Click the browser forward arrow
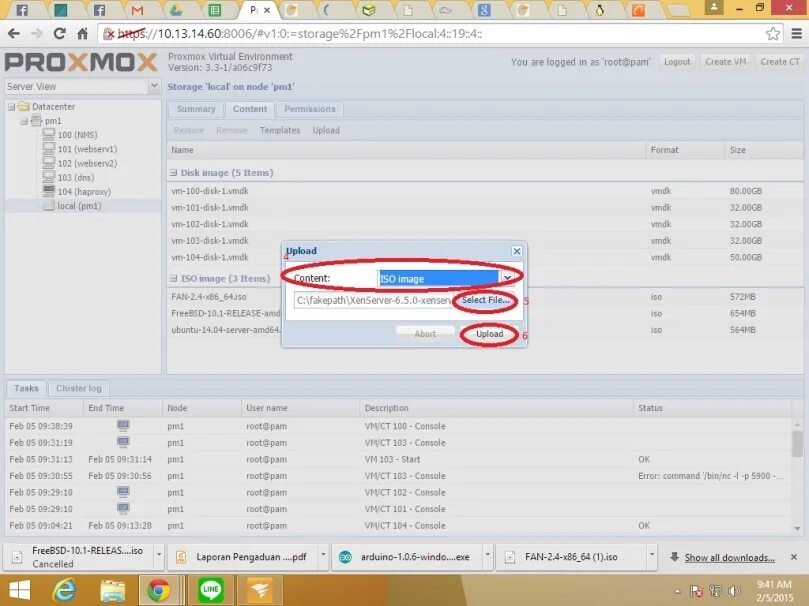The image size is (809, 606). (x=37, y=34)
